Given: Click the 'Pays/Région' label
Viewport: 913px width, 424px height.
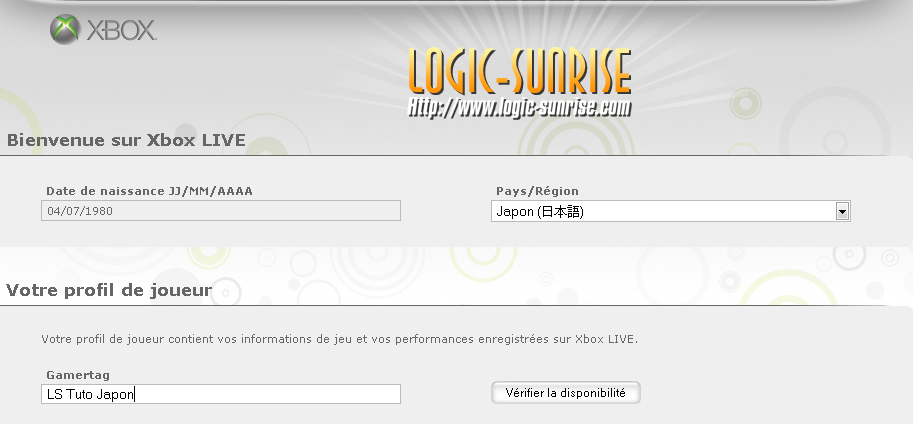Looking at the screenshot, I should pyautogui.click(x=537, y=191).
